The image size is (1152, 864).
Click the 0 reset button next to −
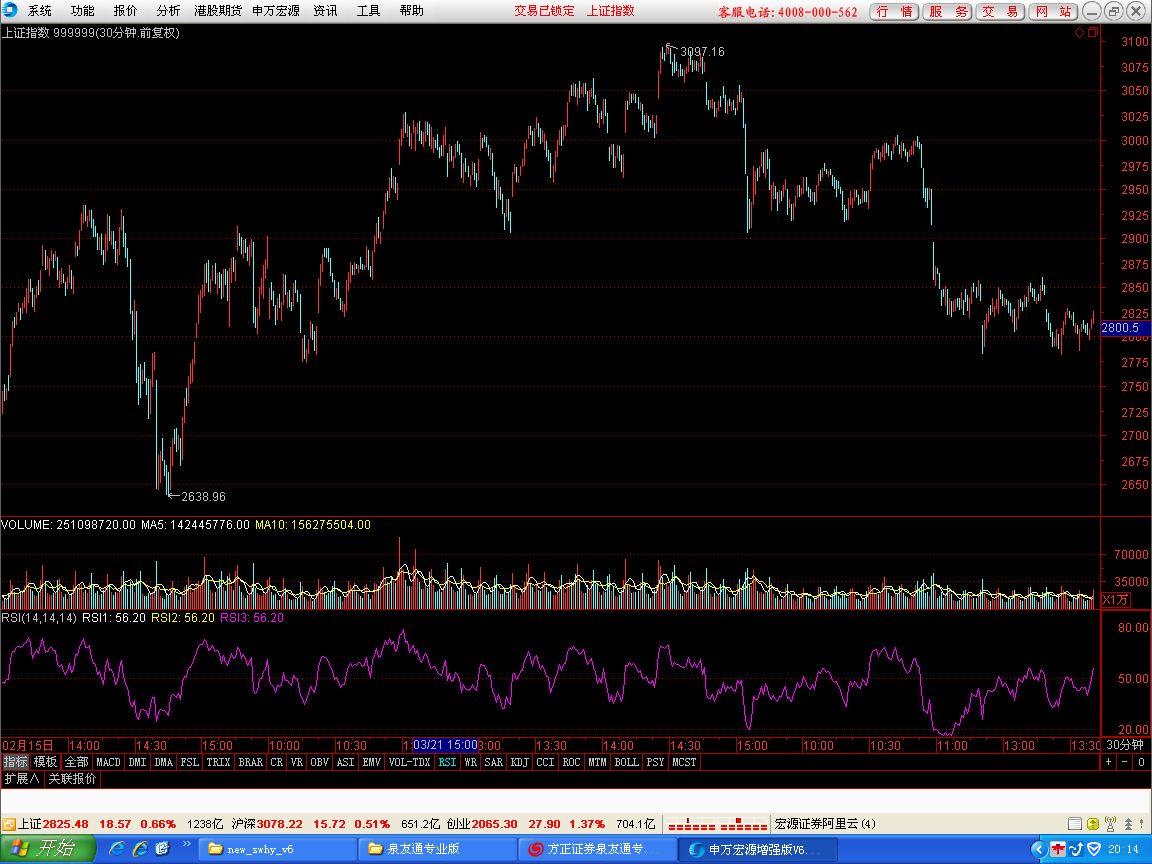tap(1142, 762)
